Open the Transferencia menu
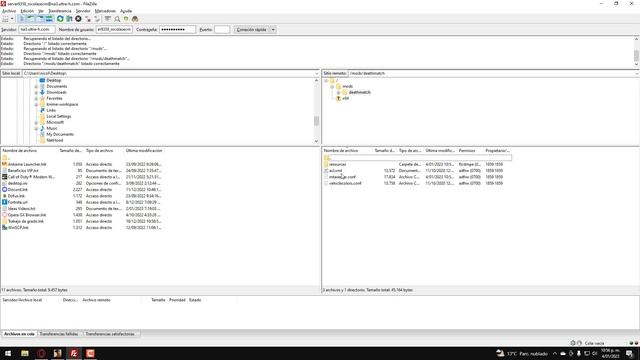 pos(60,11)
